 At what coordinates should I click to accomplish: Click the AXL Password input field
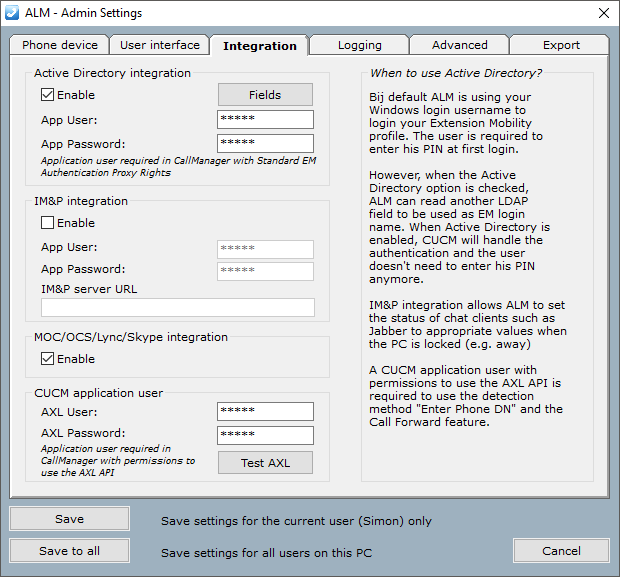tap(265, 435)
